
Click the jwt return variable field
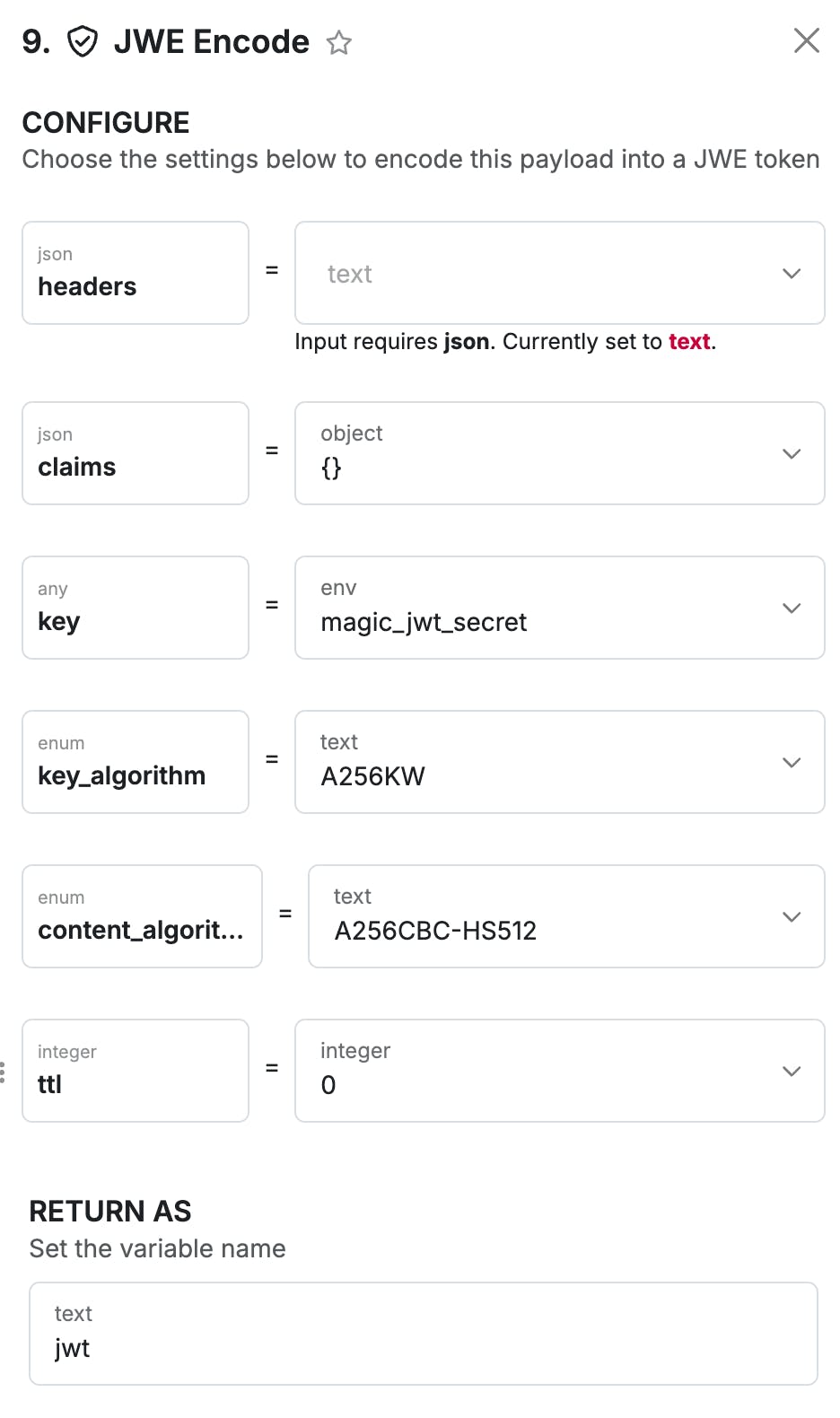(x=423, y=1334)
